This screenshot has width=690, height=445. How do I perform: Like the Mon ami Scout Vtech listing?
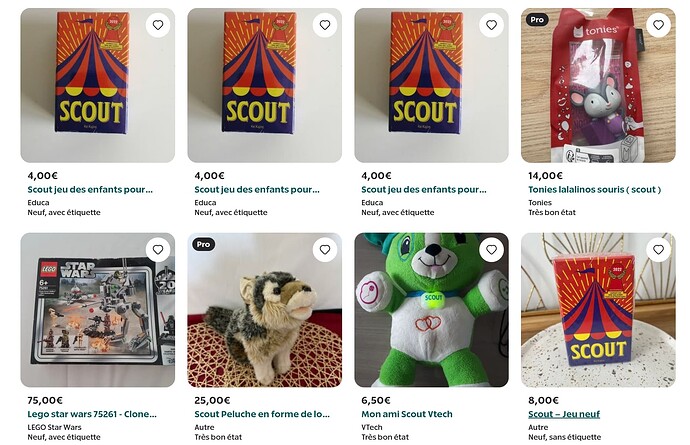click(491, 249)
